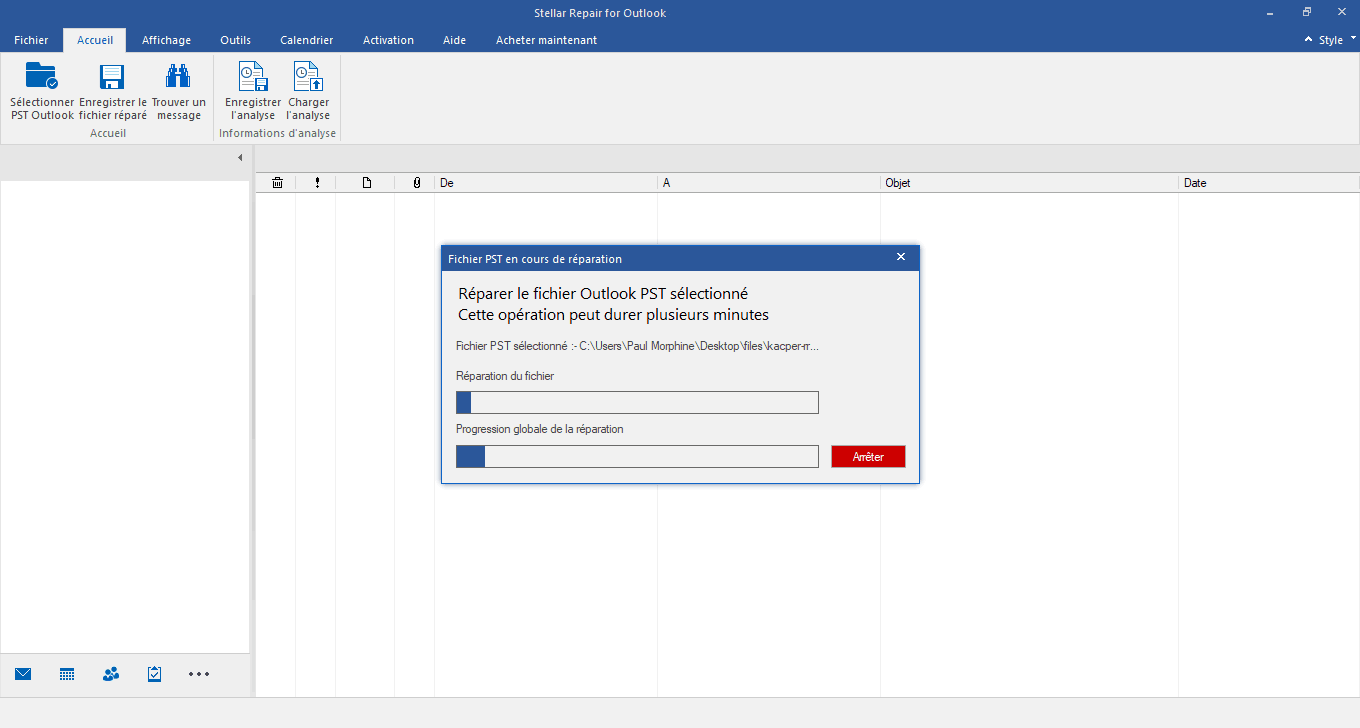Click Charger l'analyse icon
Viewport: 1360px width, 728px height.
(308, 78)
